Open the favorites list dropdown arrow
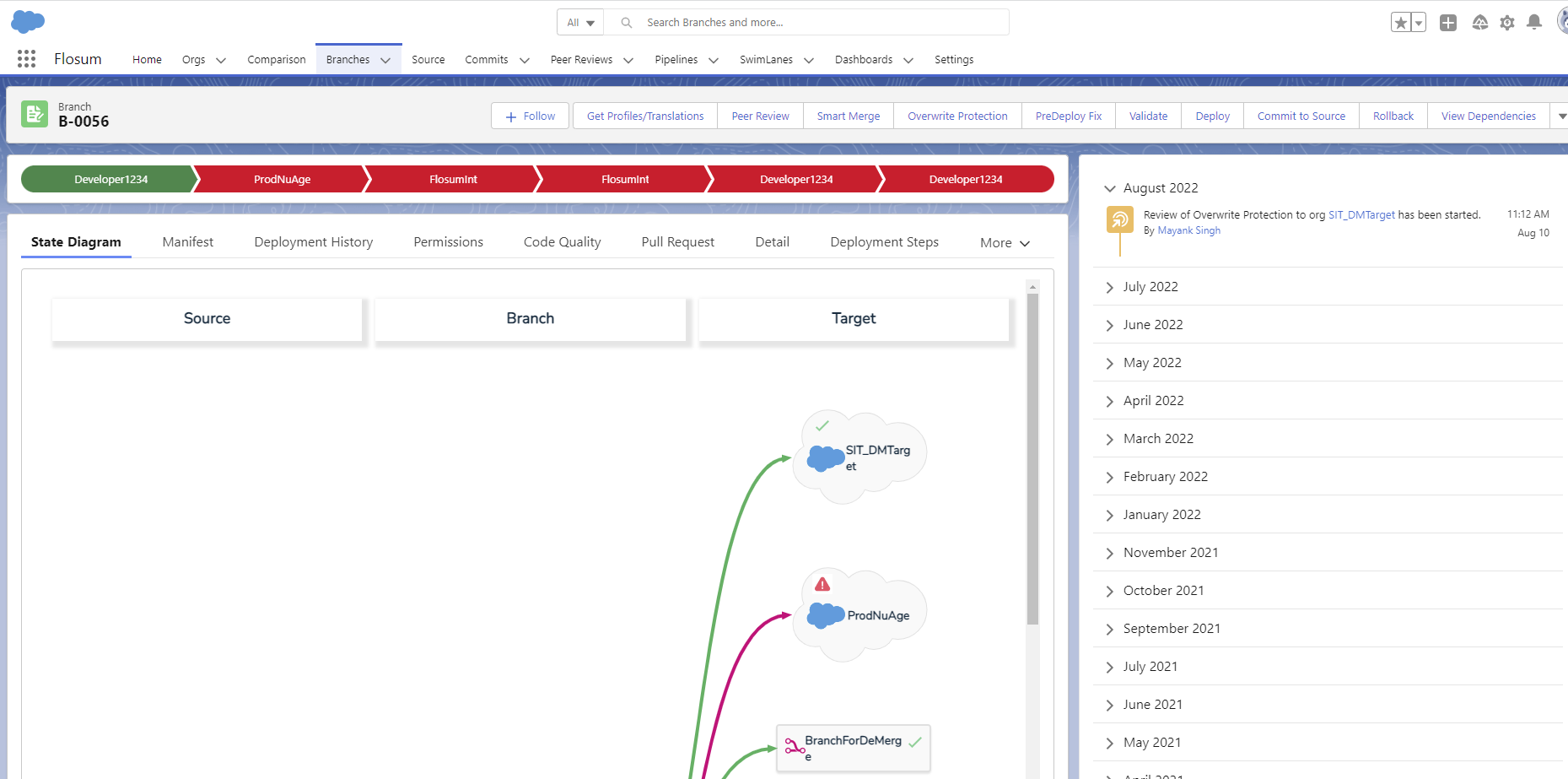This screenshot has height=779, width=1568. [x=1419, y=23]
